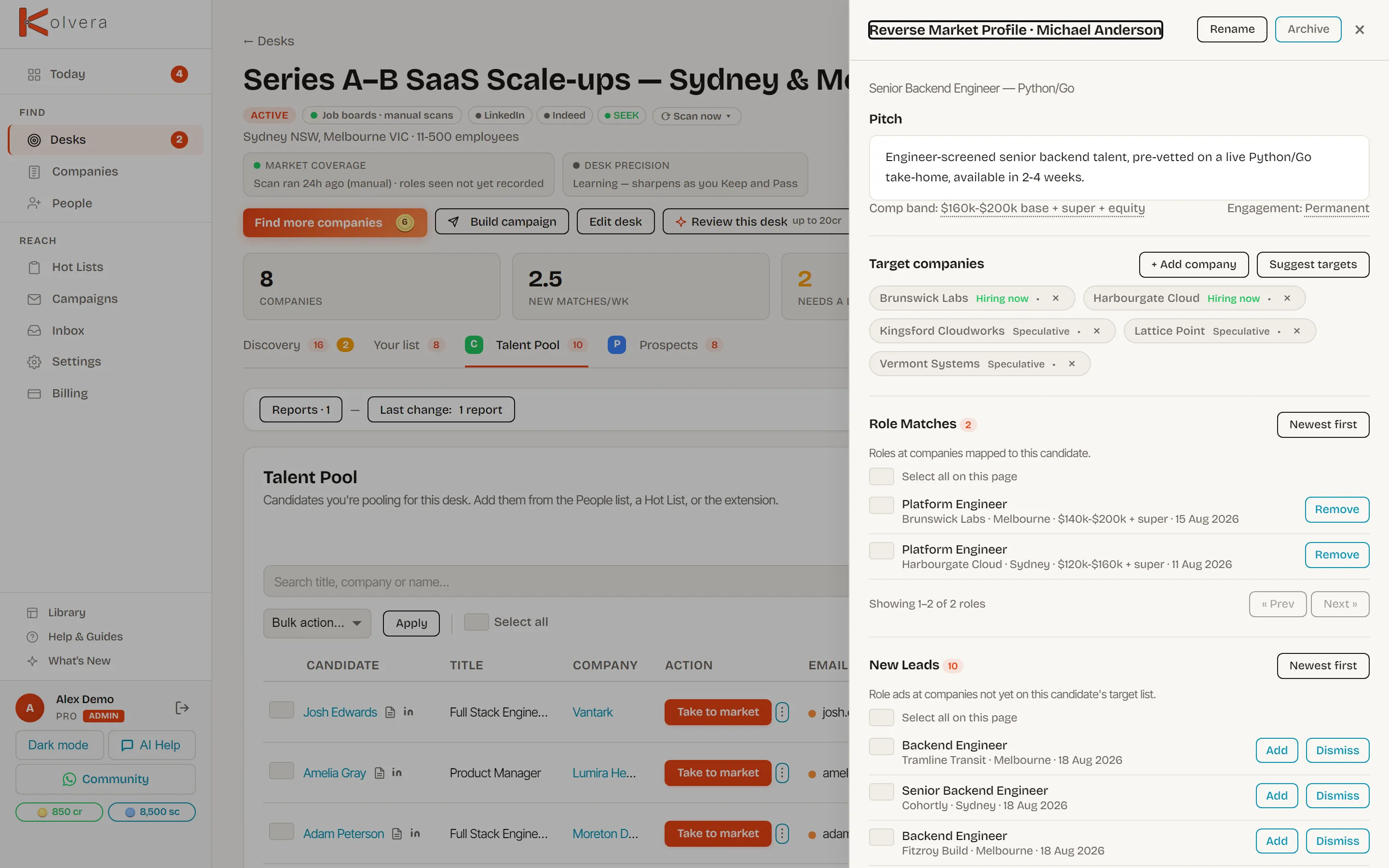Select Josh Edwards row checkbox
The image size is (1389, 868).
click(x=281, y=710)
